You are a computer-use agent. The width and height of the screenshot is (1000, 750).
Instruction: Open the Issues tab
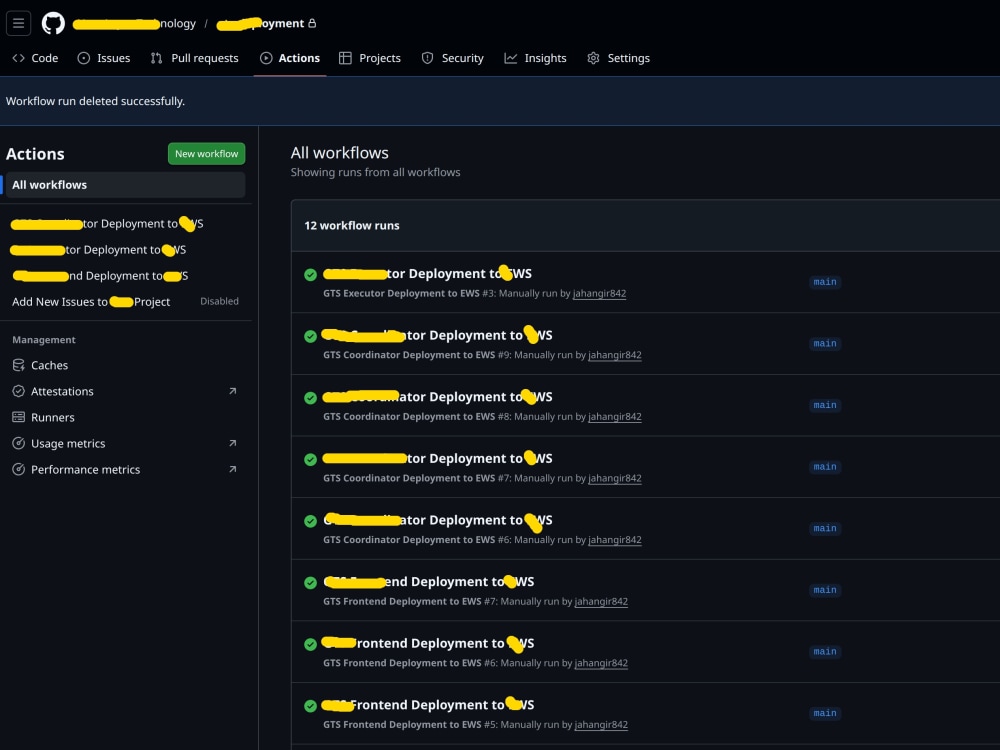104,58
